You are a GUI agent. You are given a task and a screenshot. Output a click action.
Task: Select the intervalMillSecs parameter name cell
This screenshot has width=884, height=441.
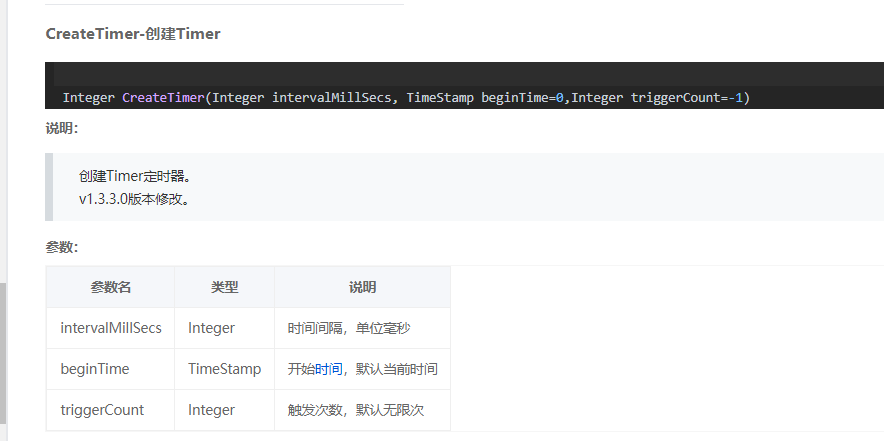[110, 328]
